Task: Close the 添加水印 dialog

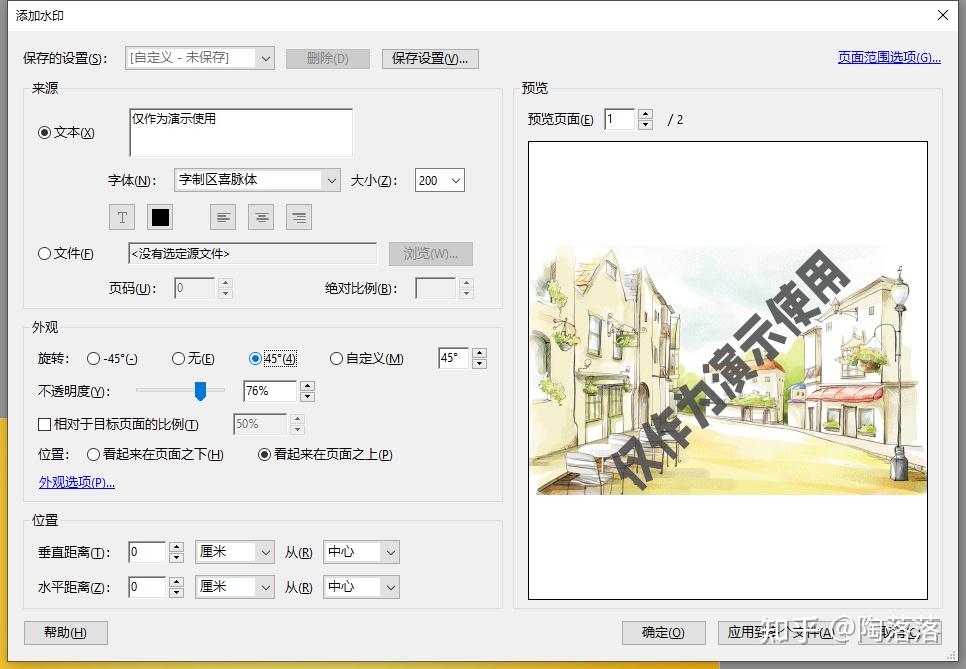Action: pyautogui.click(x=943, y=15)
